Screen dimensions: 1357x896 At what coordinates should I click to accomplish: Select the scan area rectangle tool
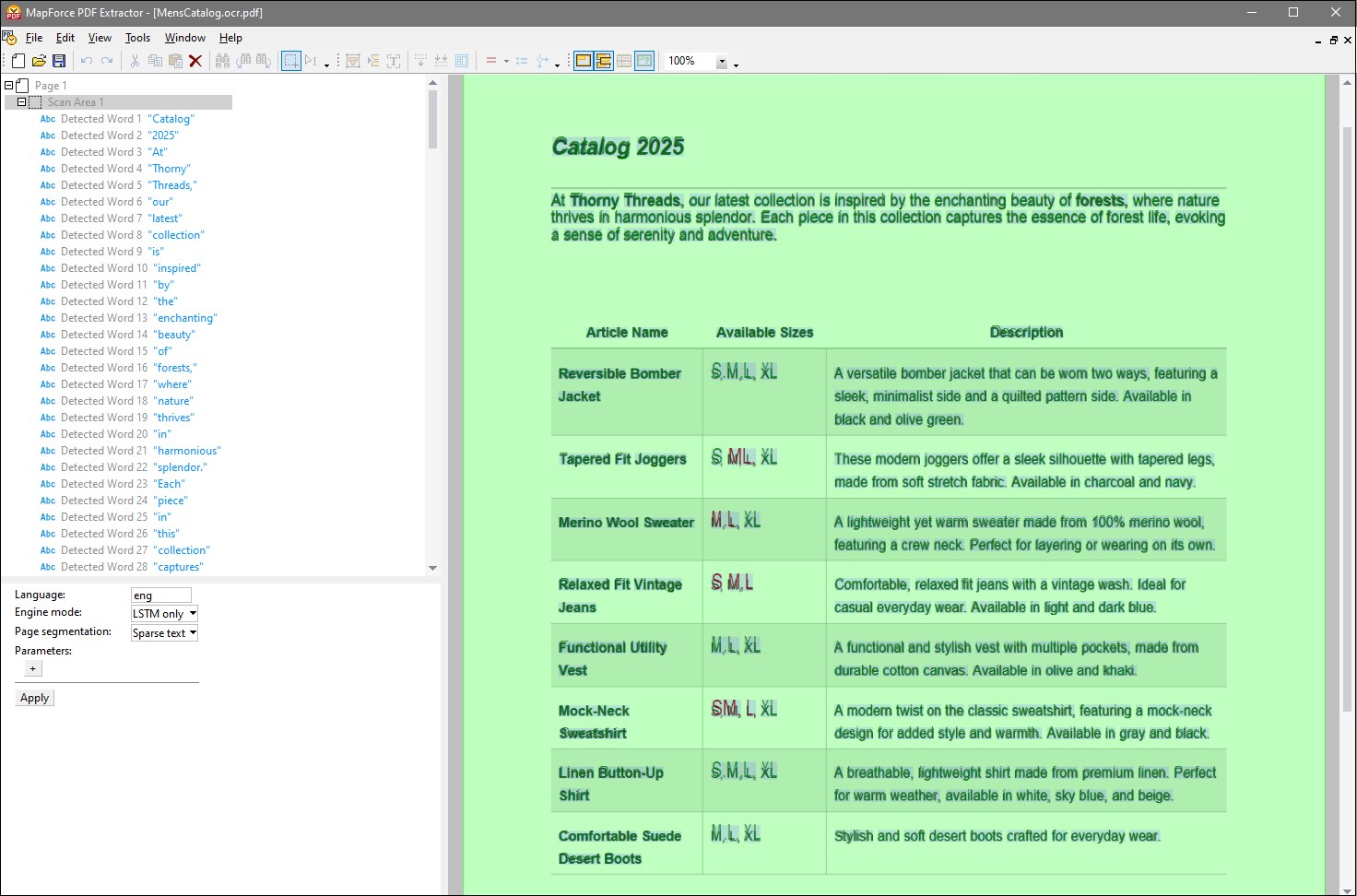coord(290,61)
